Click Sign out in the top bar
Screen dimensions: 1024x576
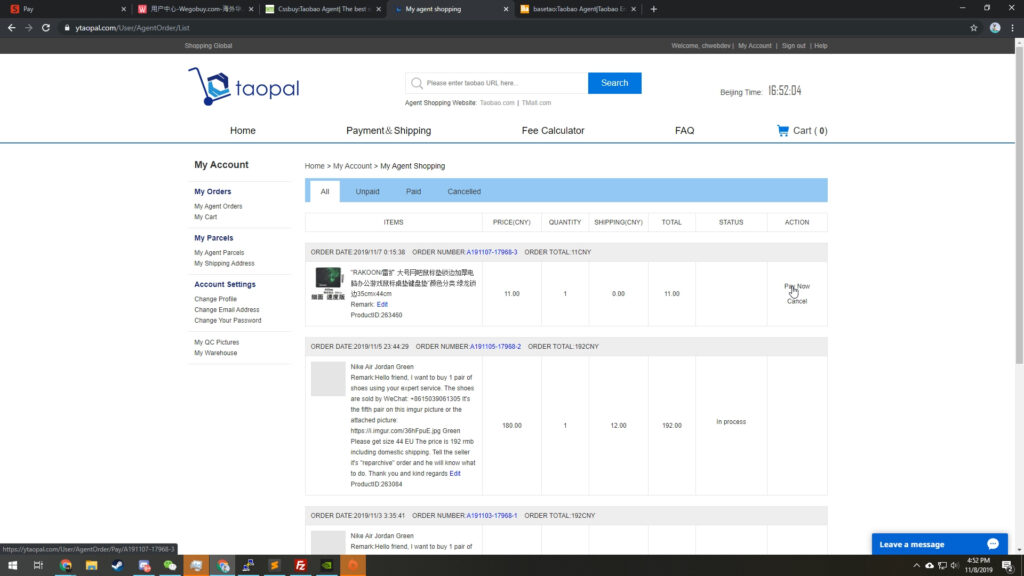[793, 46]
